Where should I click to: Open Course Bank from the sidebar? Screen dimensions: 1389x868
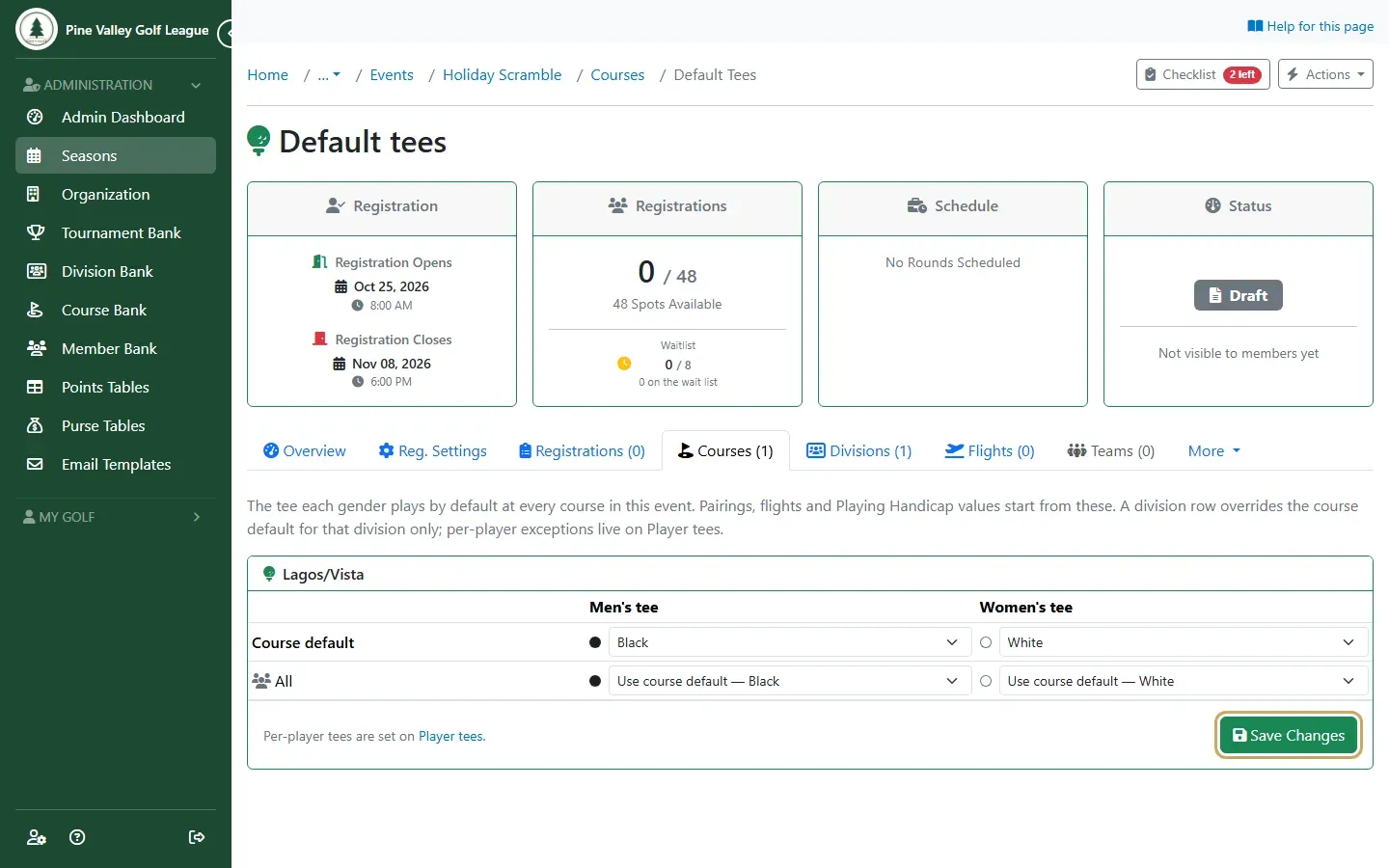[x=116, y=310]
